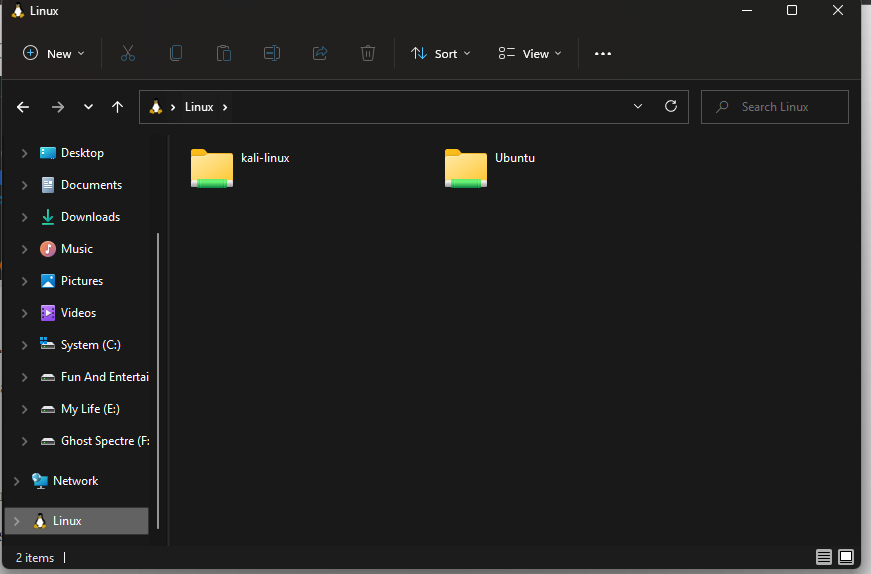Expand chevron after Linux breadcrumb
The height and width of the screenshot is (574, 871).
tap(225, 107)
